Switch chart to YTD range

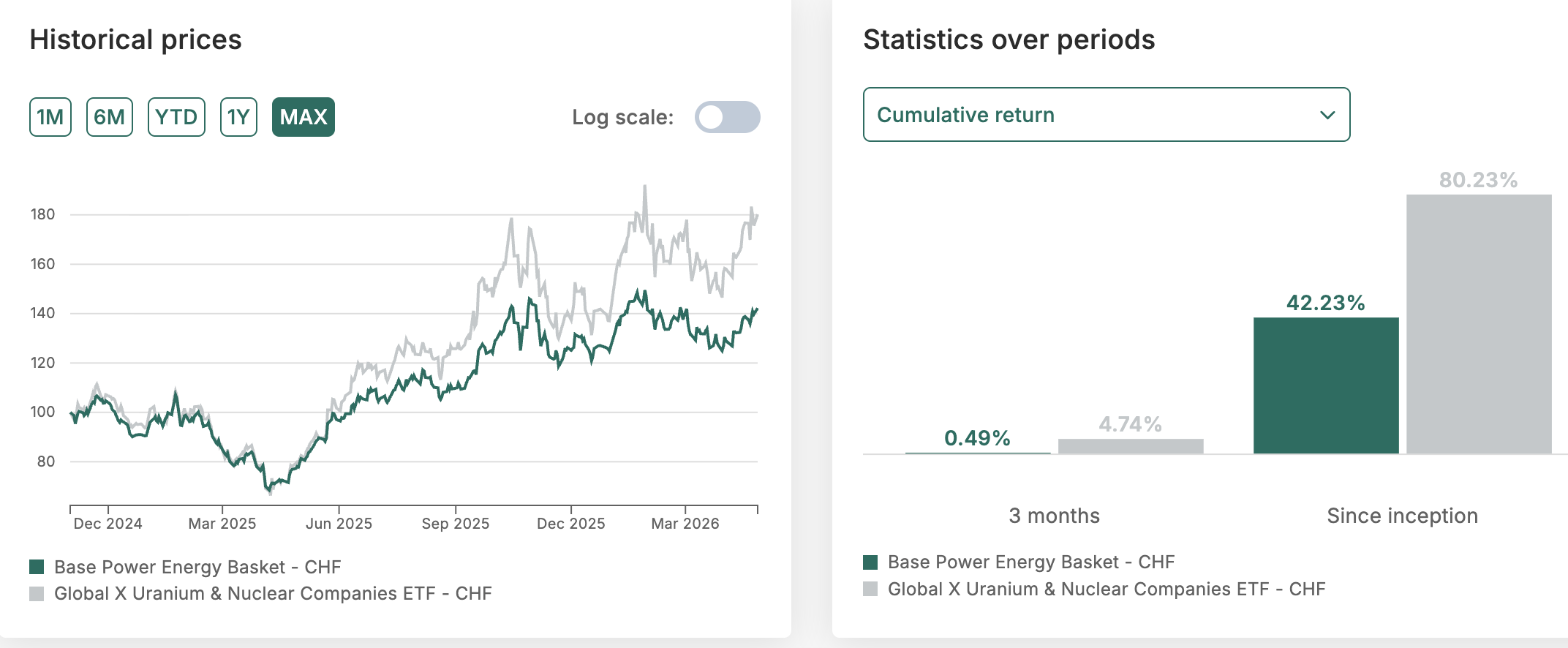click(x=176, y=117)
